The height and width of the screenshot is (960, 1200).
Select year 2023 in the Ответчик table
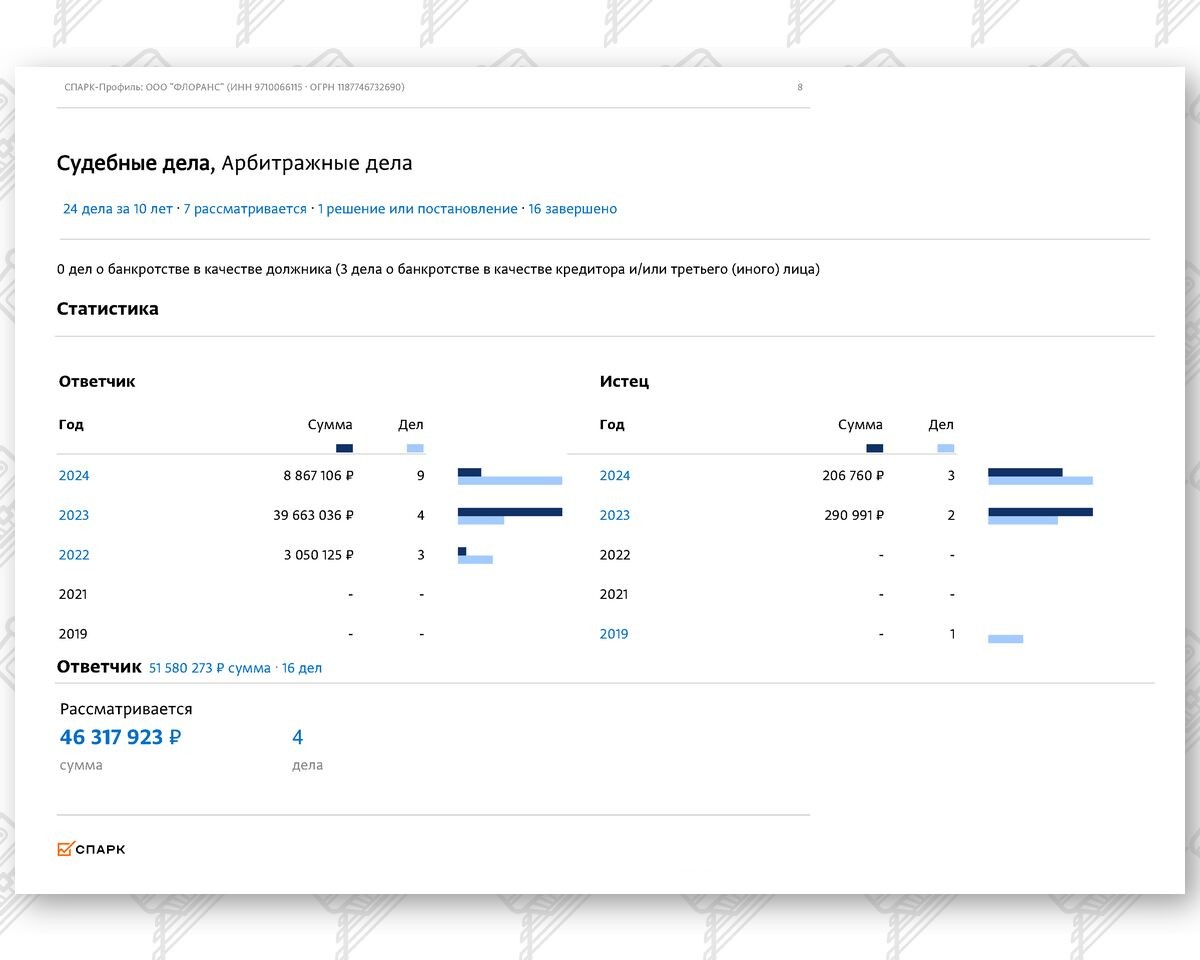point(74,516)
